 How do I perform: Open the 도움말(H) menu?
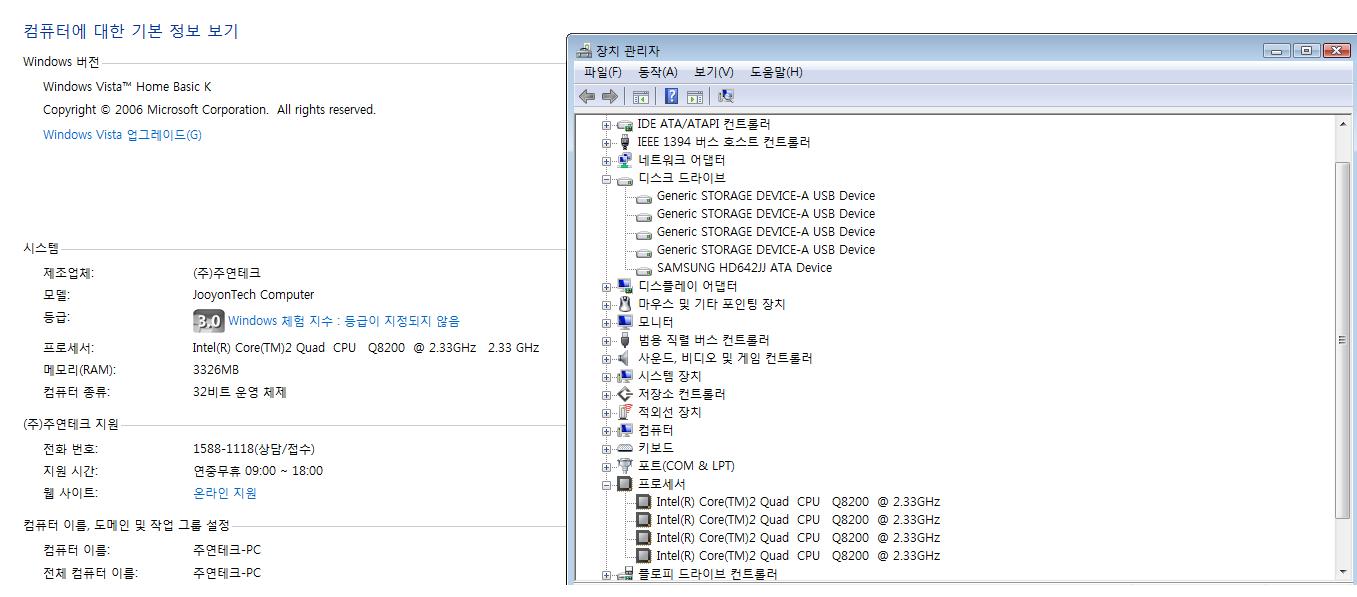(776, 72)
